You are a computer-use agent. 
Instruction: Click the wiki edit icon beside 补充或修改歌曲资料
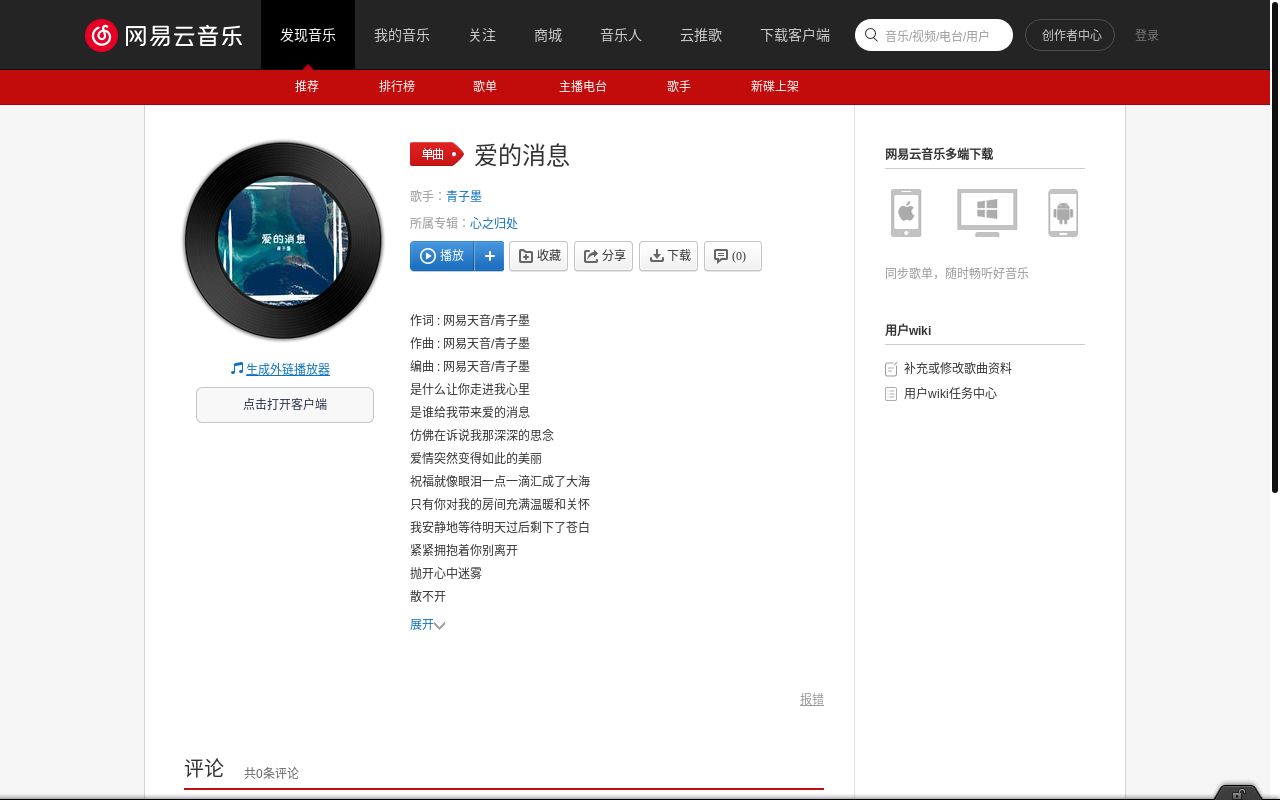[890, 368]
